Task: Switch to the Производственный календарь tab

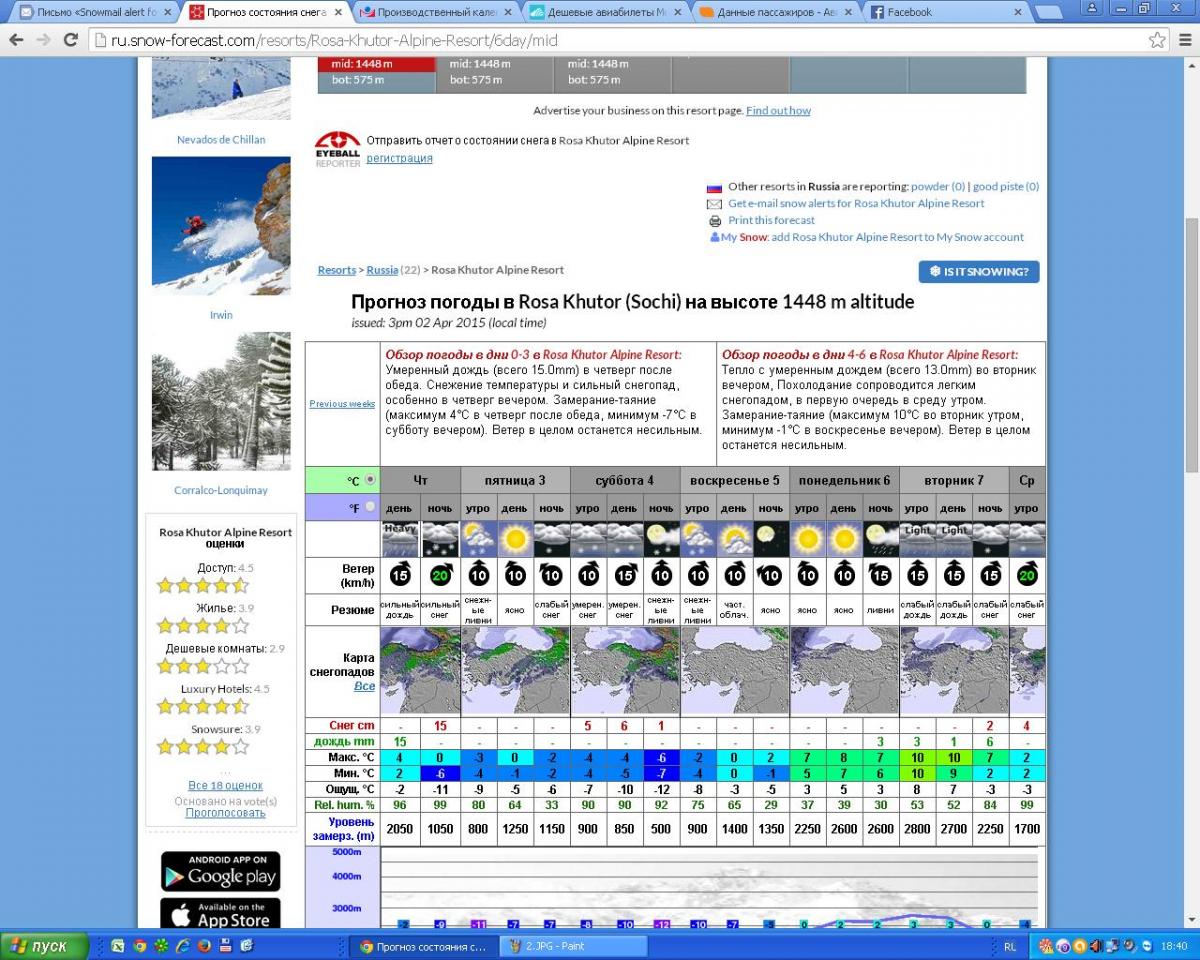Action: coord(436,12)
